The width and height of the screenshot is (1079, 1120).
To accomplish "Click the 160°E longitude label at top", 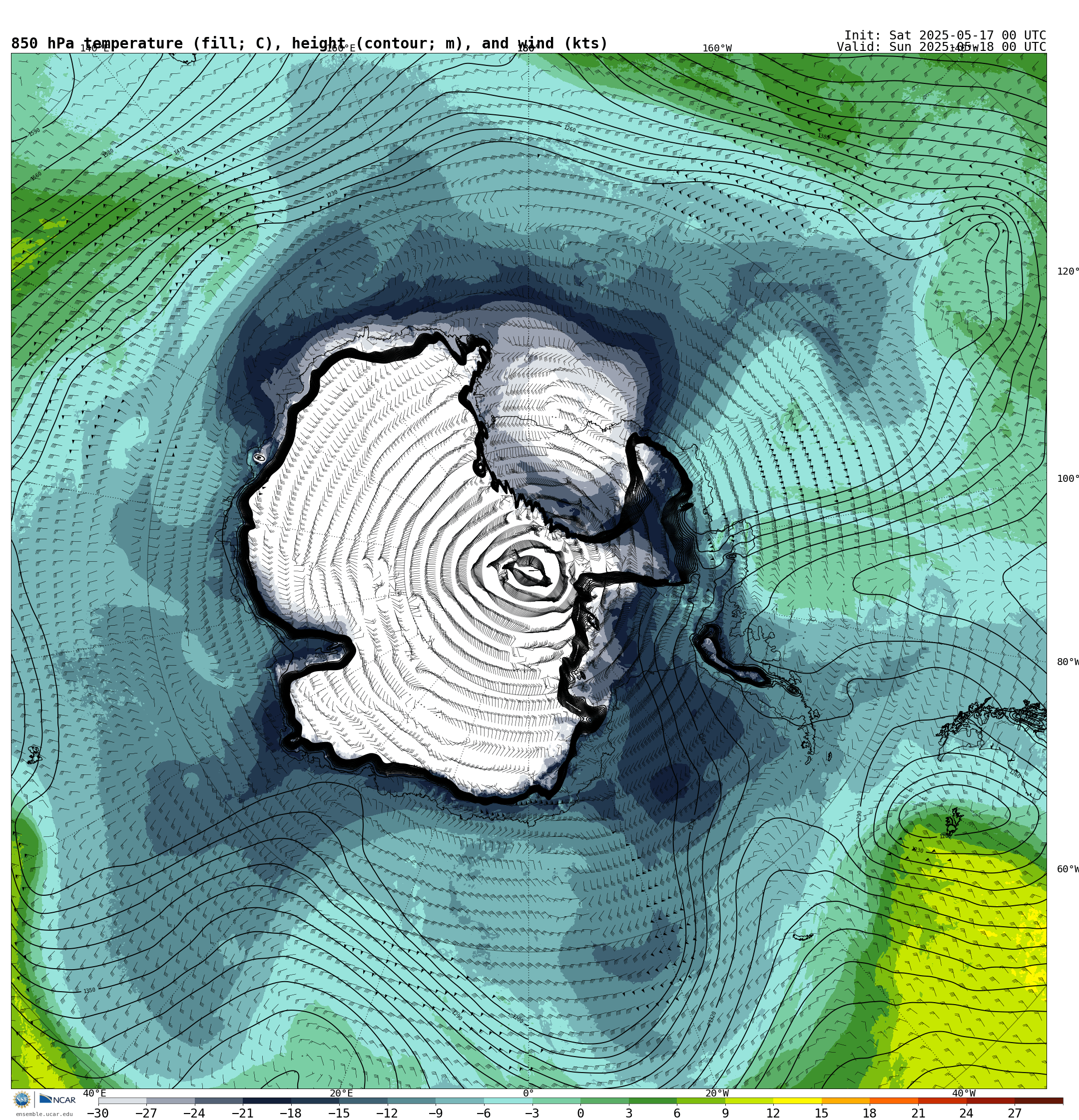I will coord(341,48).
